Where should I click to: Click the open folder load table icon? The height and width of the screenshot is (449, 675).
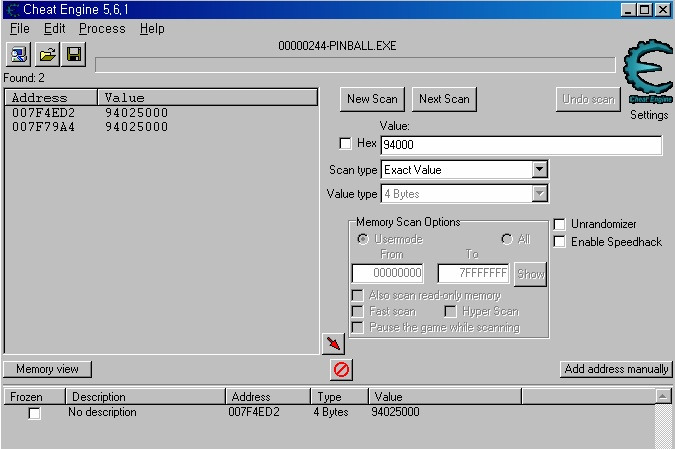pyautogui.click(x=47, y=54)
